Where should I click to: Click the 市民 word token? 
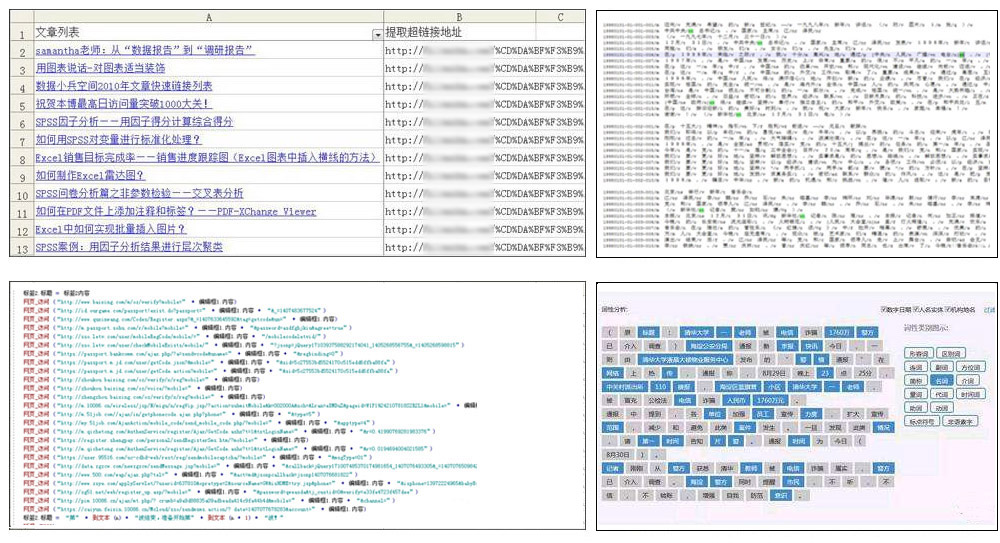(793, 482)
